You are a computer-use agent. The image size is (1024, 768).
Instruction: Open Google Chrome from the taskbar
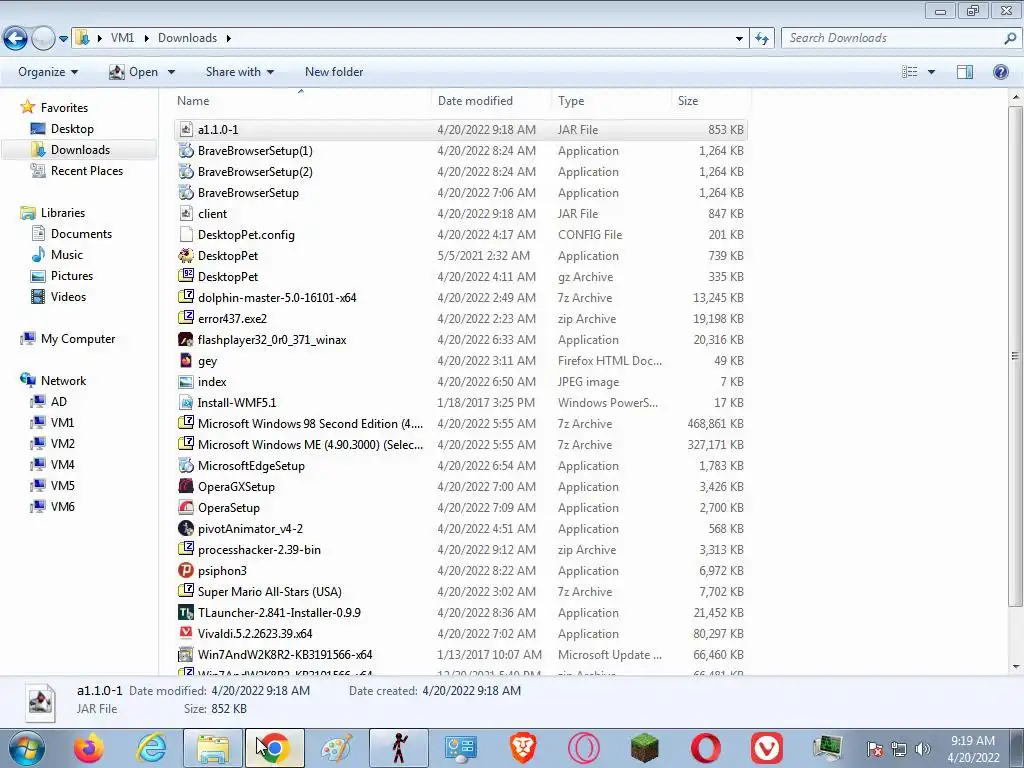tap(275, 748)
